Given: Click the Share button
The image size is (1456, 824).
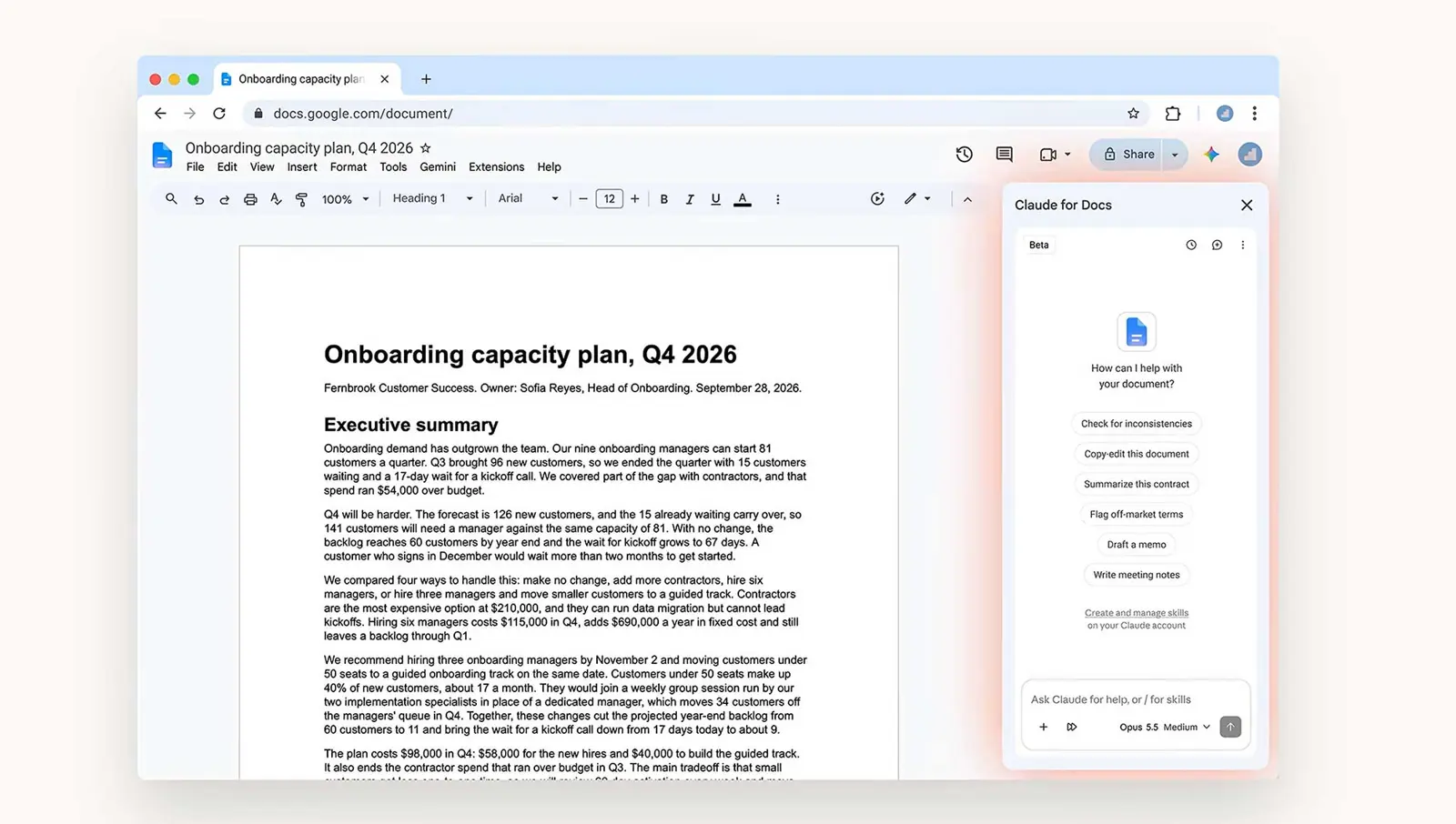Looking at the screenshot, I should [1128, 155].
